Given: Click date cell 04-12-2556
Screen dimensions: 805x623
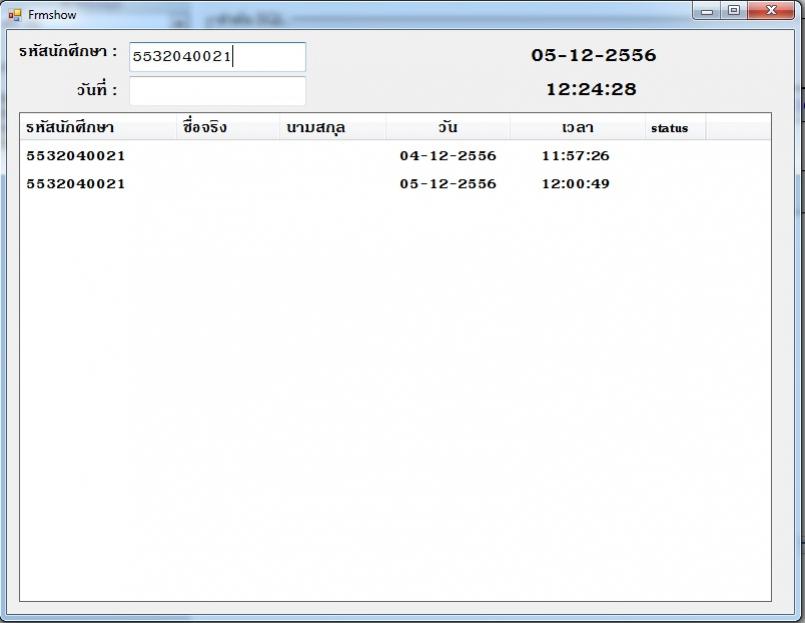Looking at the screenshot, I should pyautogui.click(x=448, y=156).
